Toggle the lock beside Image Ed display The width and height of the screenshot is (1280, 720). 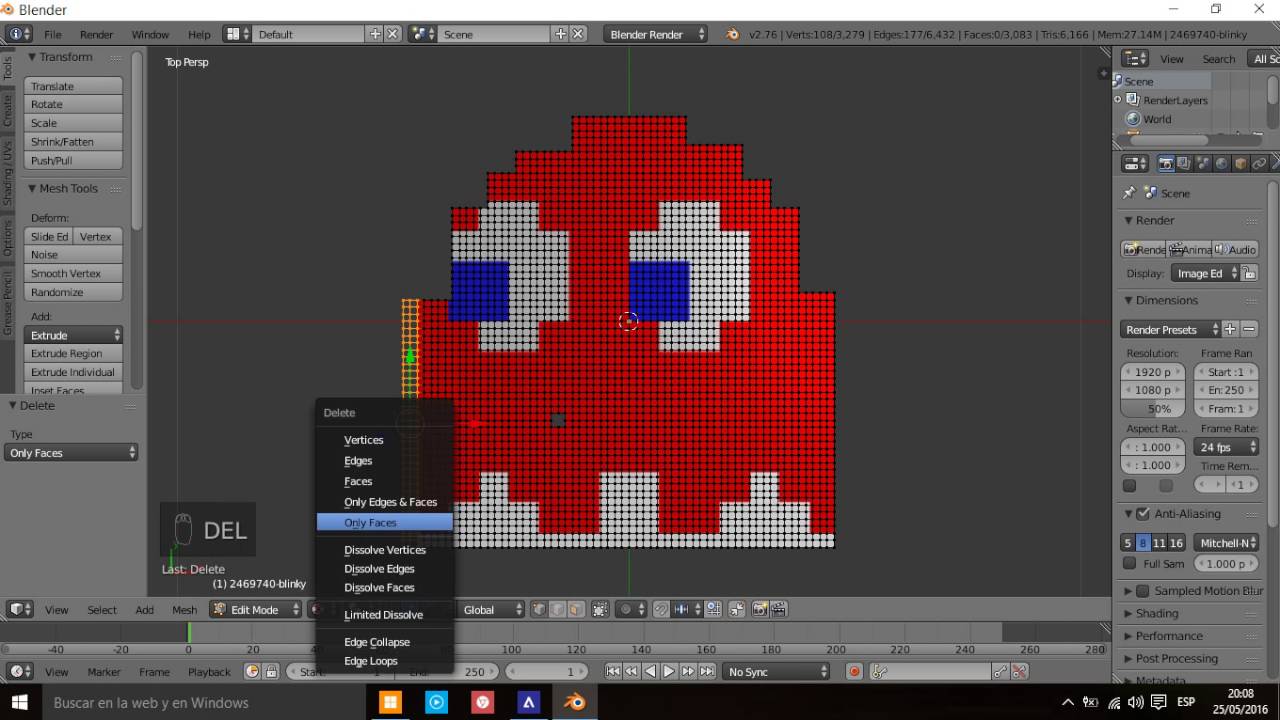pos(1250,273)
